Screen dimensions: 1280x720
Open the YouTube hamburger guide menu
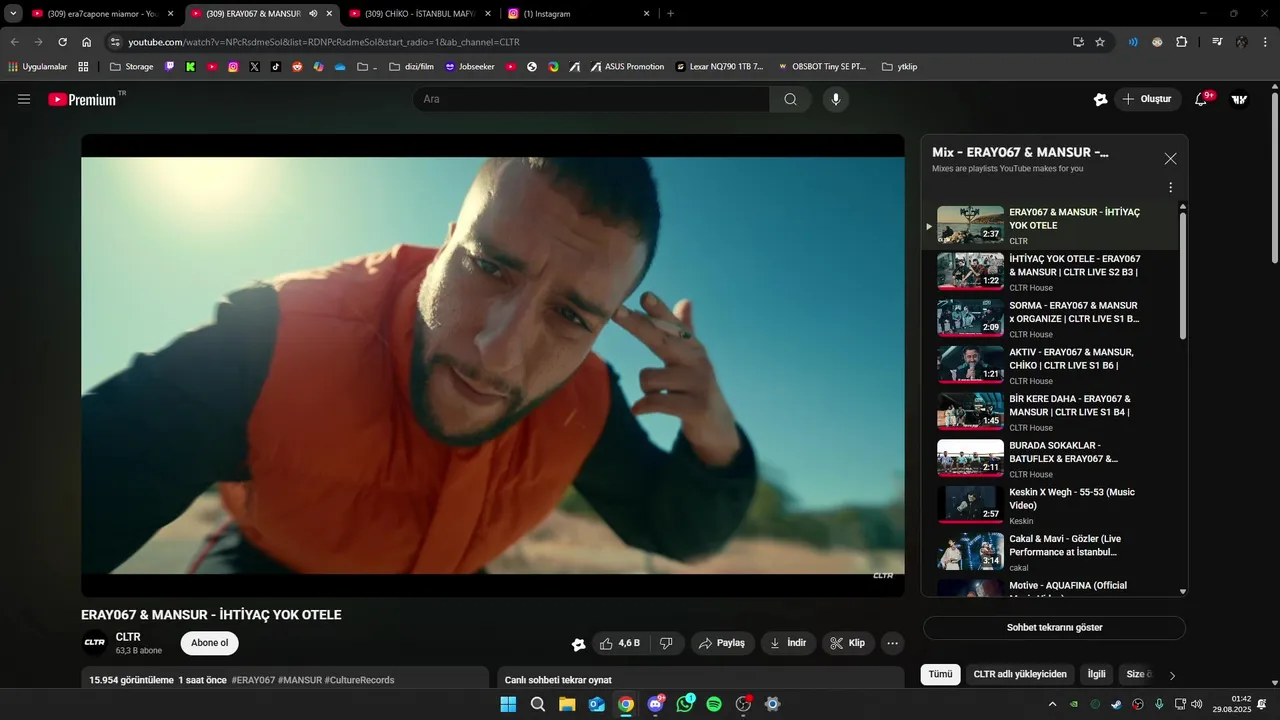point(24,99)
